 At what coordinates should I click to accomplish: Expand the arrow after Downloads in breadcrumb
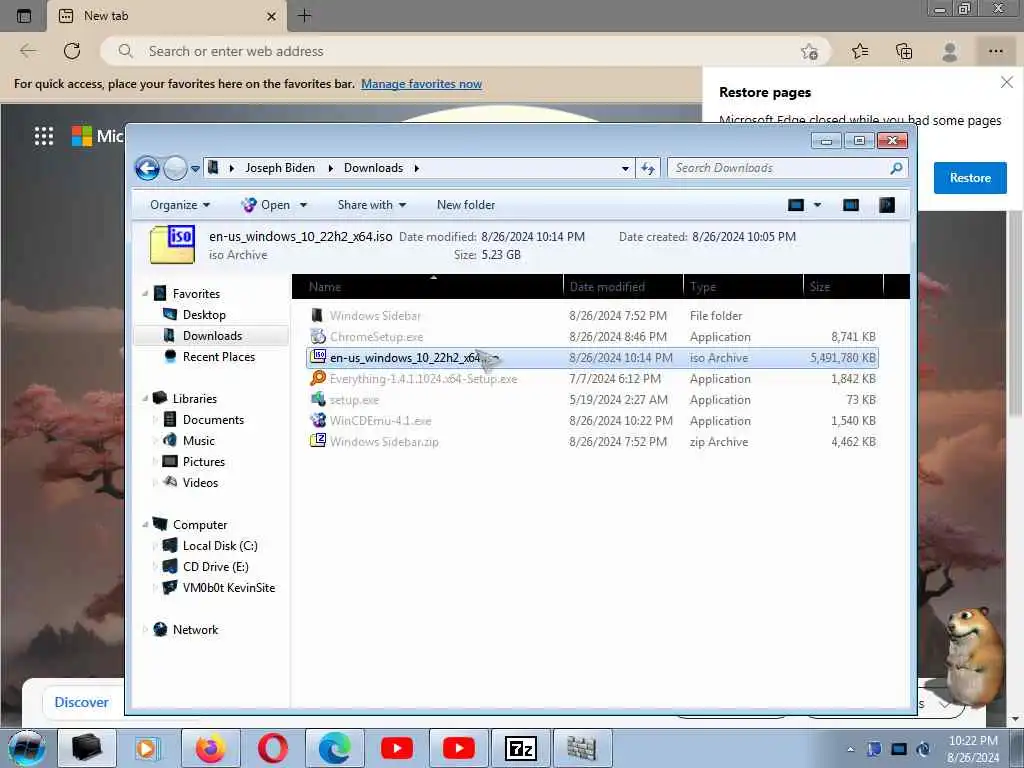tap(417, 168)
